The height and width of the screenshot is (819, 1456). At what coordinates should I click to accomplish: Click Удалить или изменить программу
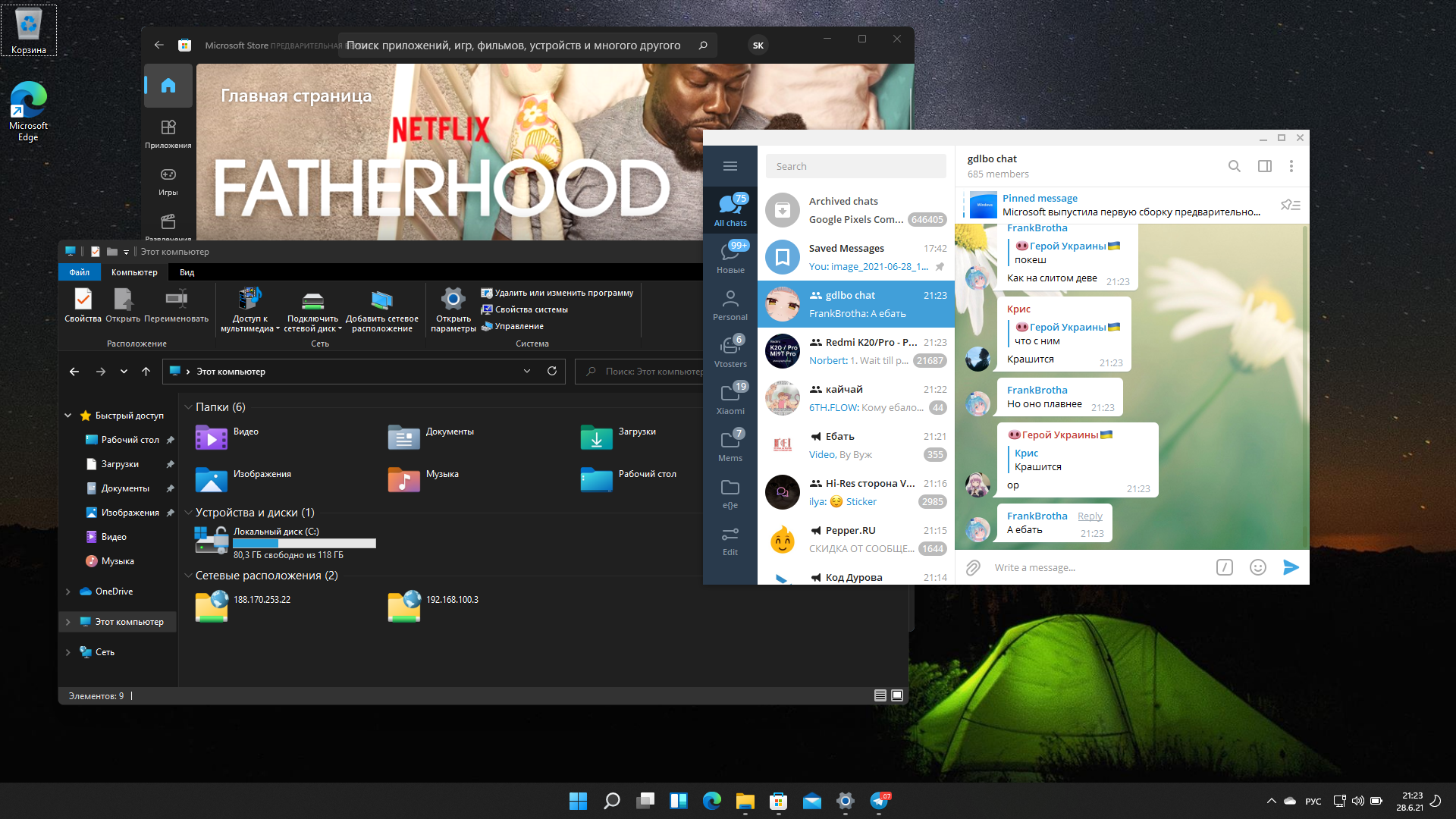tap(557, 293)
